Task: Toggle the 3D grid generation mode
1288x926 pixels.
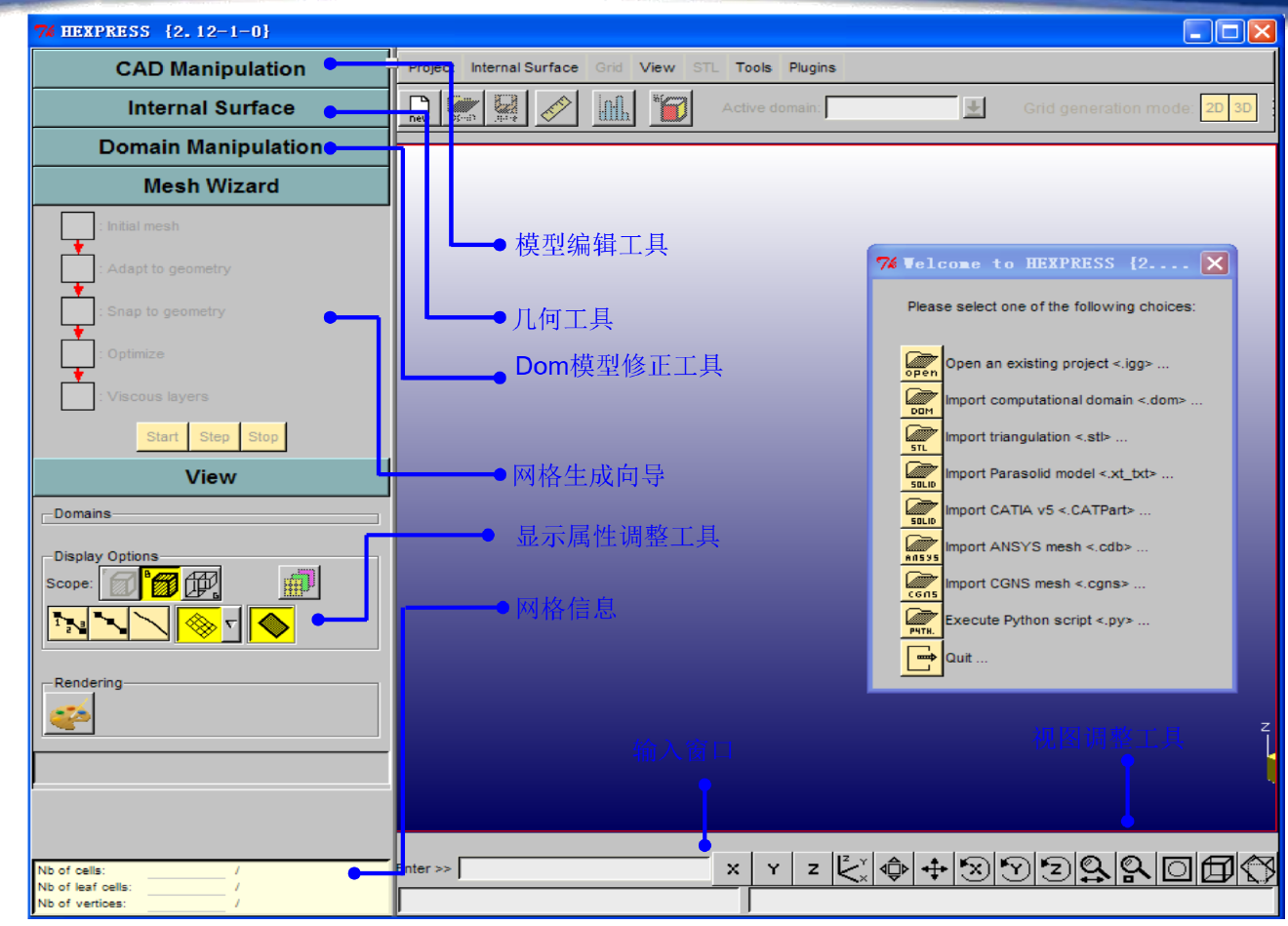Action: pos(1242,108)
